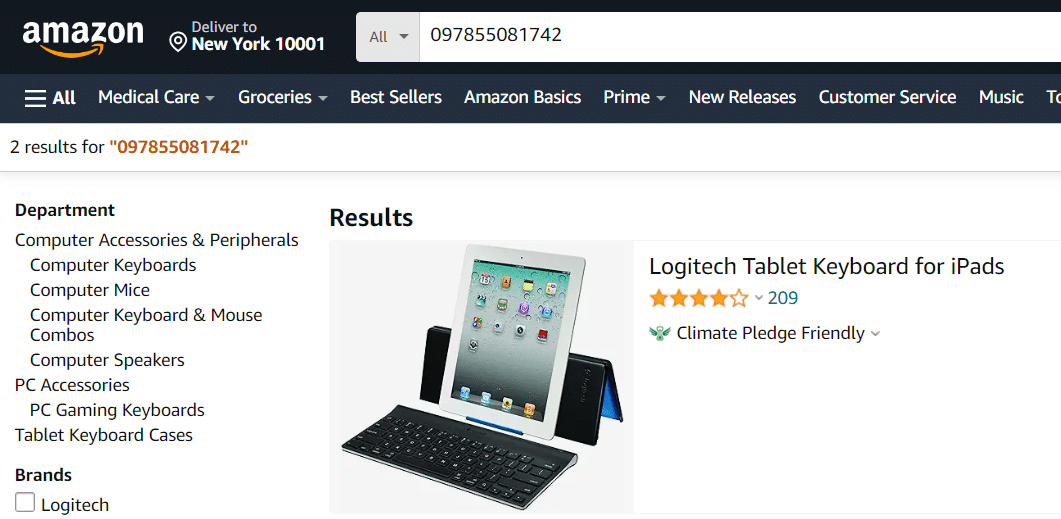The width and height of the screenshot is (1061, 519).
Task: Expand the rating breakdown chevron
Action: (759, 298)
